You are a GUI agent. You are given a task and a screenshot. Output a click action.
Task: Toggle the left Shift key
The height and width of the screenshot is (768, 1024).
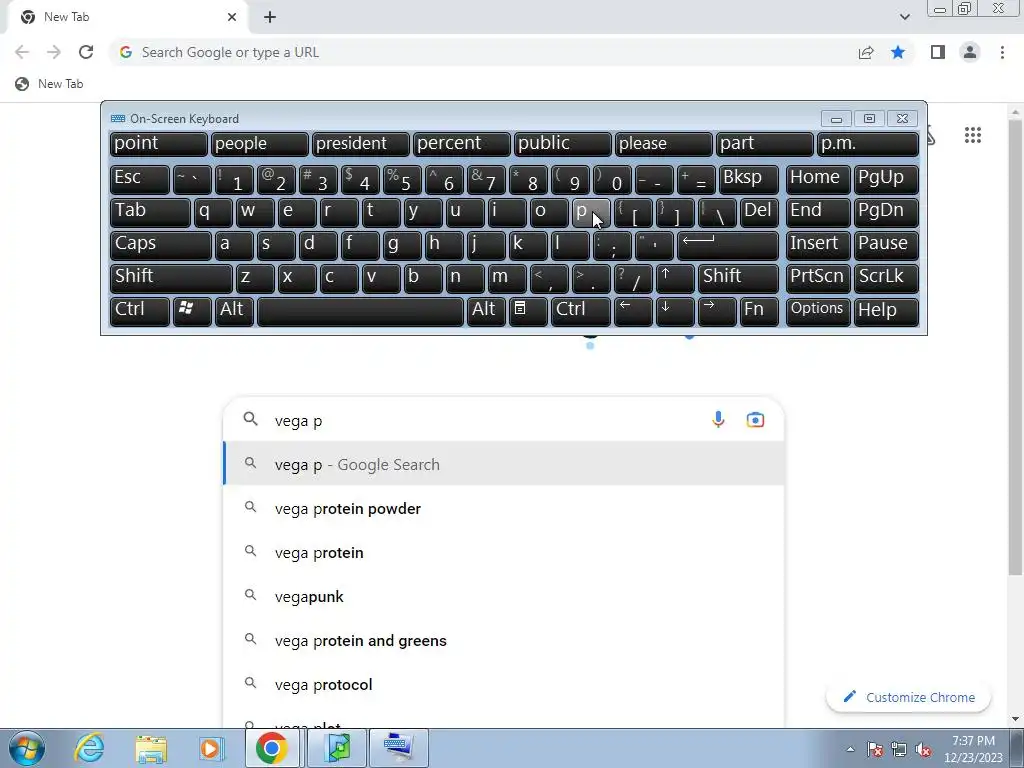pos(171,278)
